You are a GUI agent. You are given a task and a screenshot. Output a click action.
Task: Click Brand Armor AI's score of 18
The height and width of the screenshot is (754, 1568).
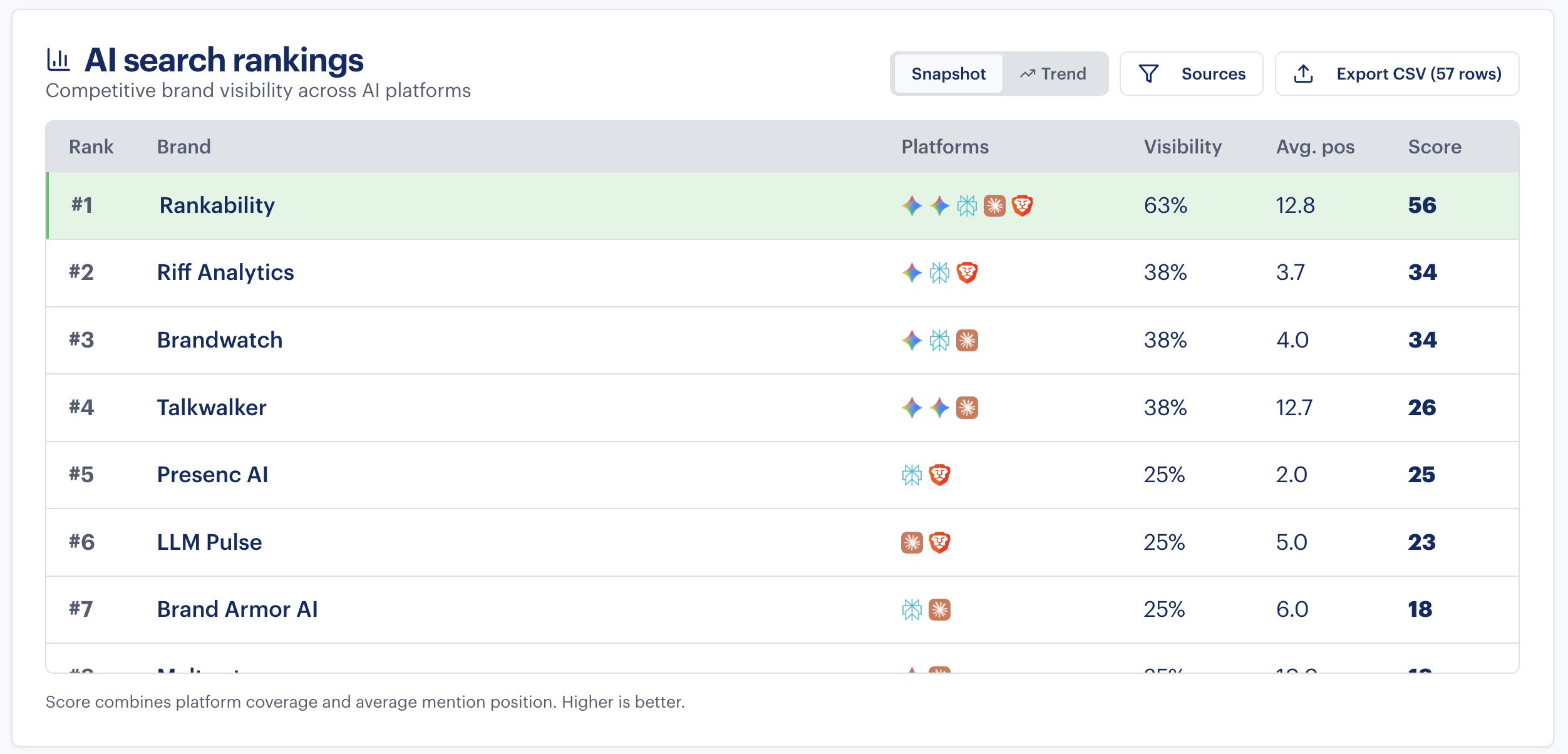(x=1420, y=609)
